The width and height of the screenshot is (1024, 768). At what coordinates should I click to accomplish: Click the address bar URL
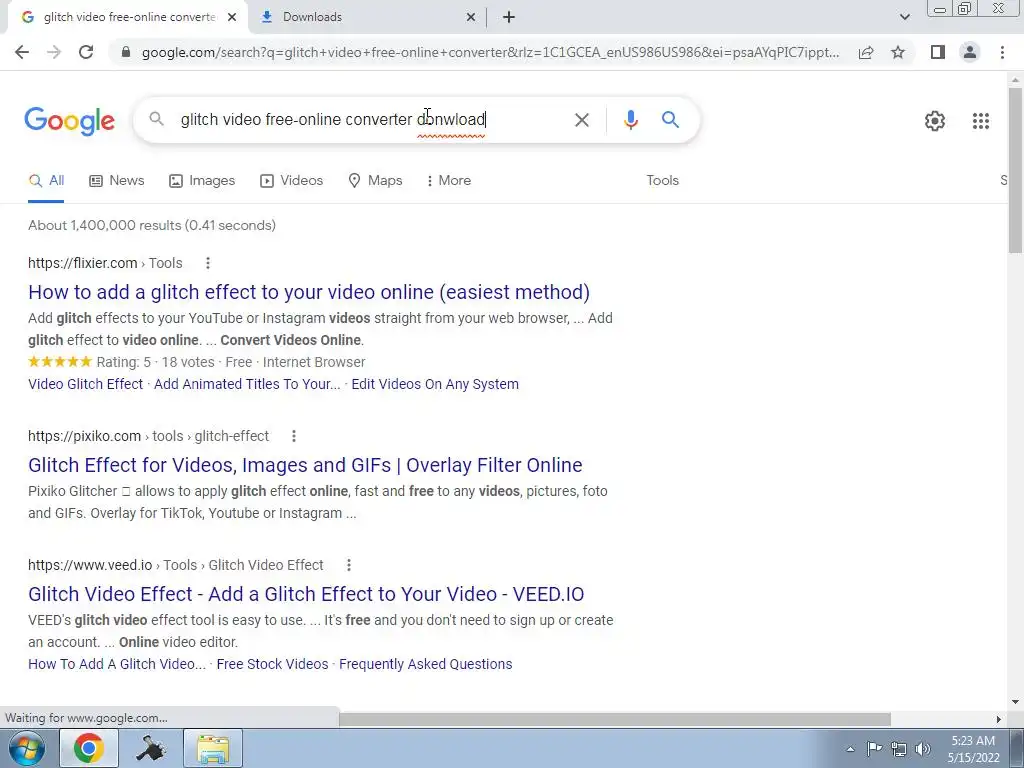[x=490, y=52]
